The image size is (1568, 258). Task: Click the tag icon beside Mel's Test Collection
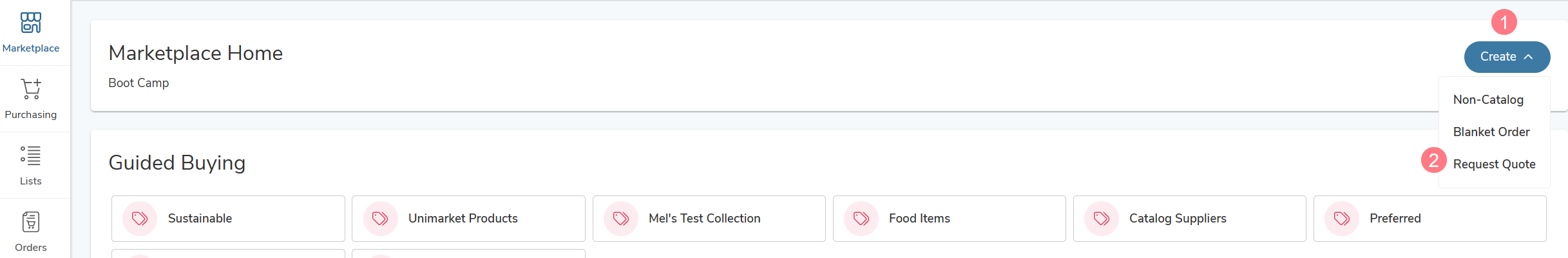pos(621,219)
